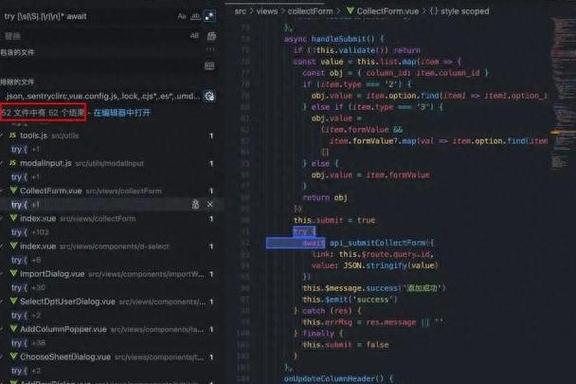
Task: Open ChooseSheetDialog.vue search result file
Action: click(65, 357)
